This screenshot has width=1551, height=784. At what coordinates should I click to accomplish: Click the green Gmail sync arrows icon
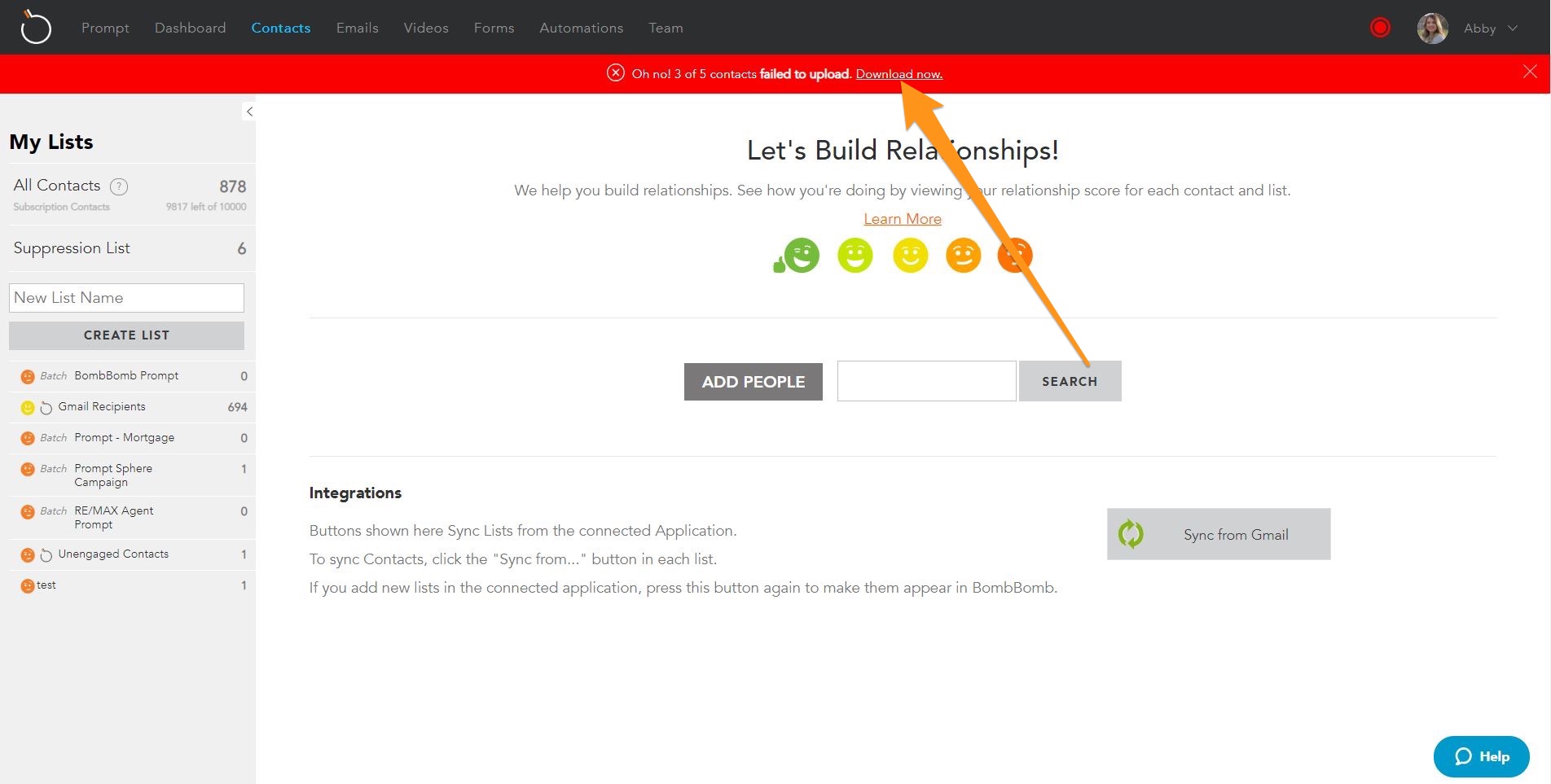pos(1131,534)
